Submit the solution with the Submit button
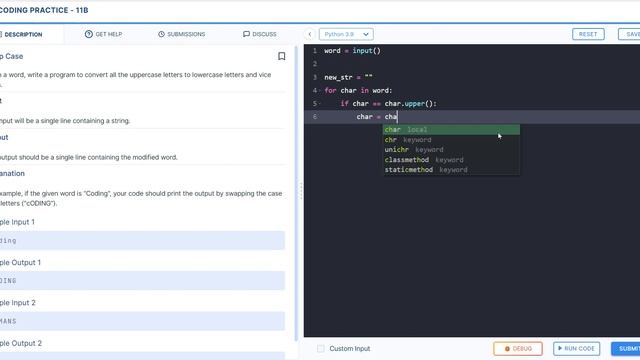This screenshot has height=360, width=640. 626,349
